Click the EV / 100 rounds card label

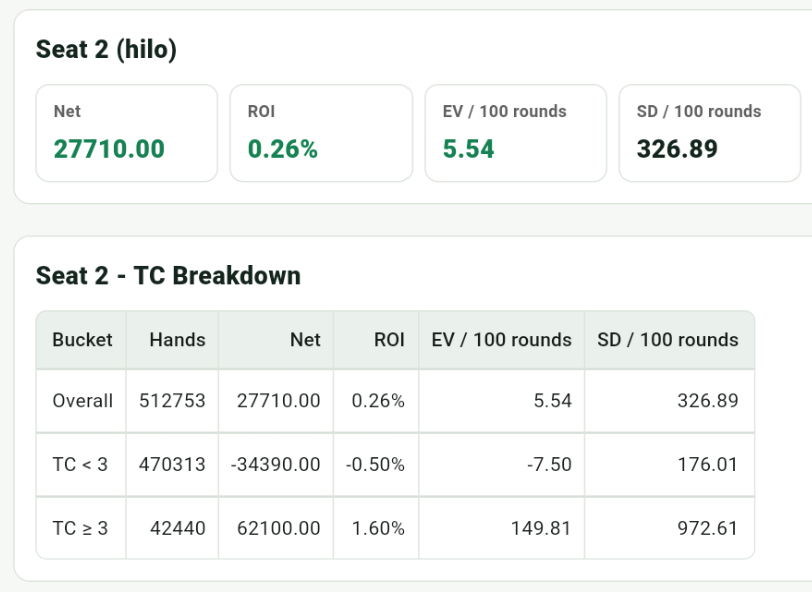[x=504, y=111]
